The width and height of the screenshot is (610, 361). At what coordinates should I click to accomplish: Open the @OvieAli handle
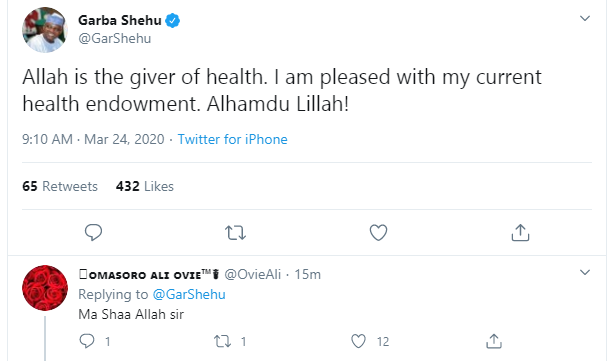[x=252, y=275]
